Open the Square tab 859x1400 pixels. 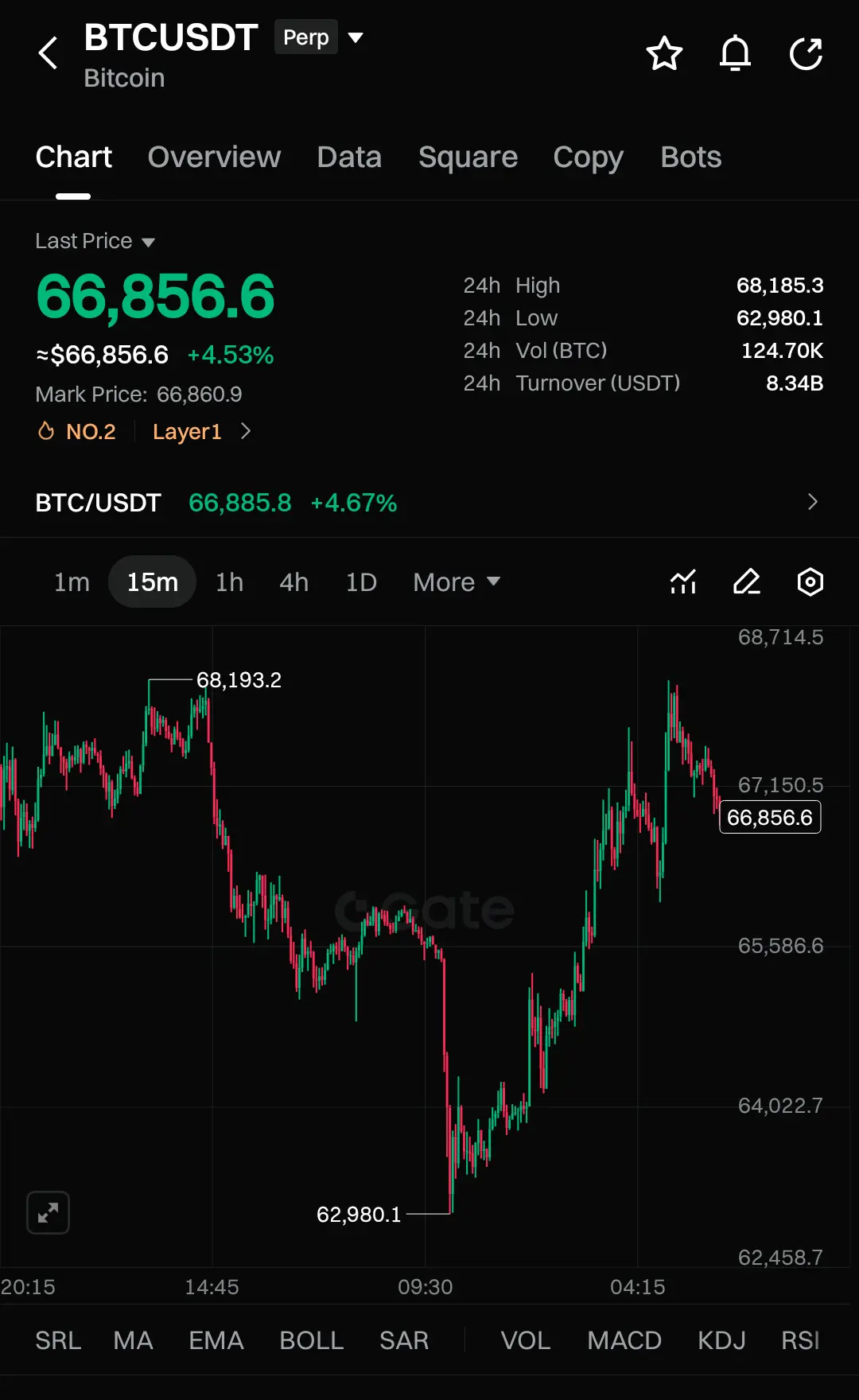click(468, 157)
